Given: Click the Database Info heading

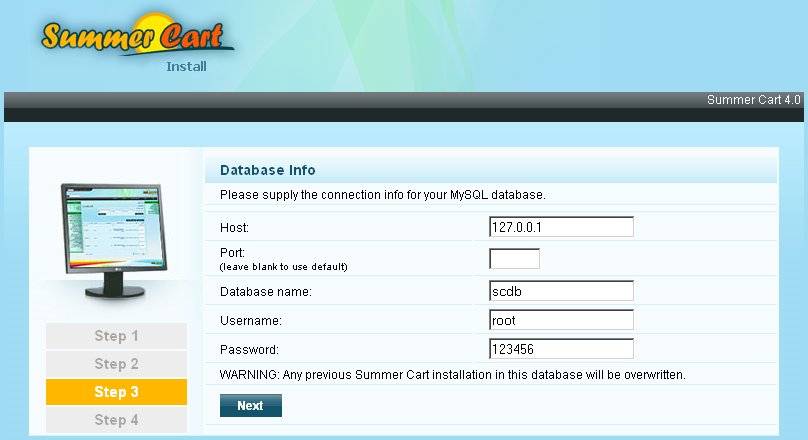Looking at the screenshot, I should click(x=268, y=170).
